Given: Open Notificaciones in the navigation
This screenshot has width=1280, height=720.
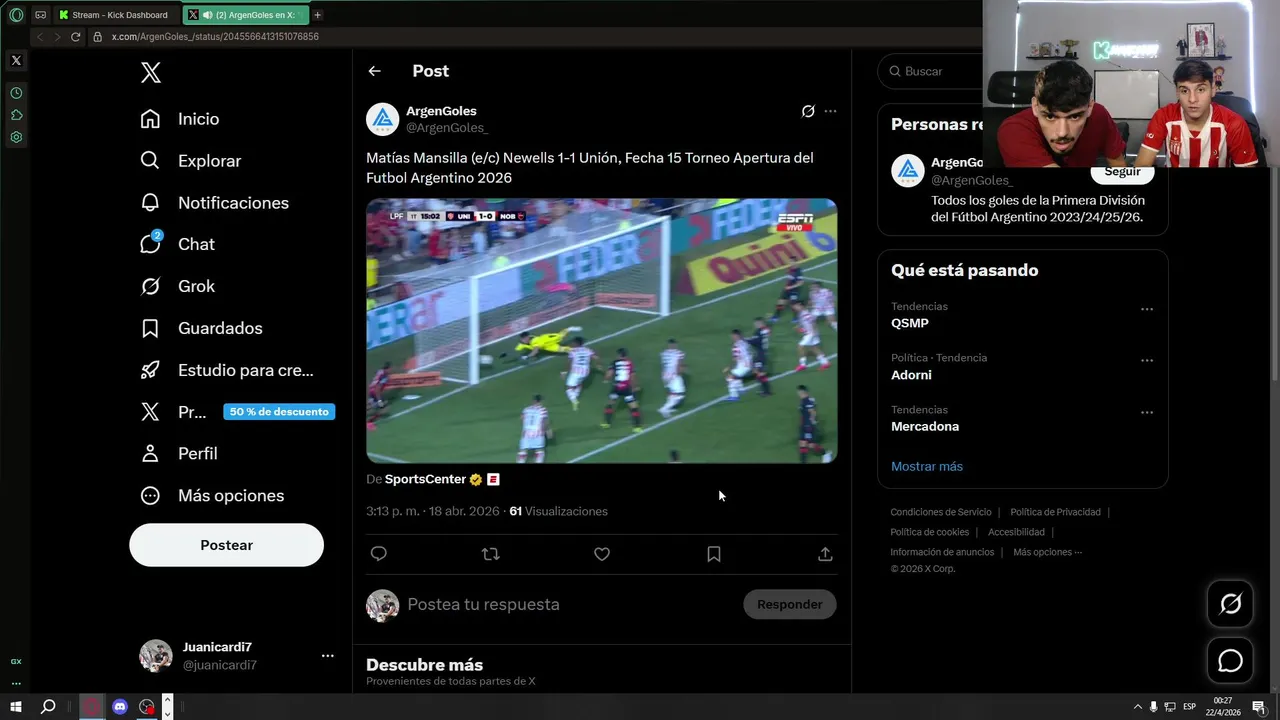Looking at the screenshot, I should click(214, 203).
